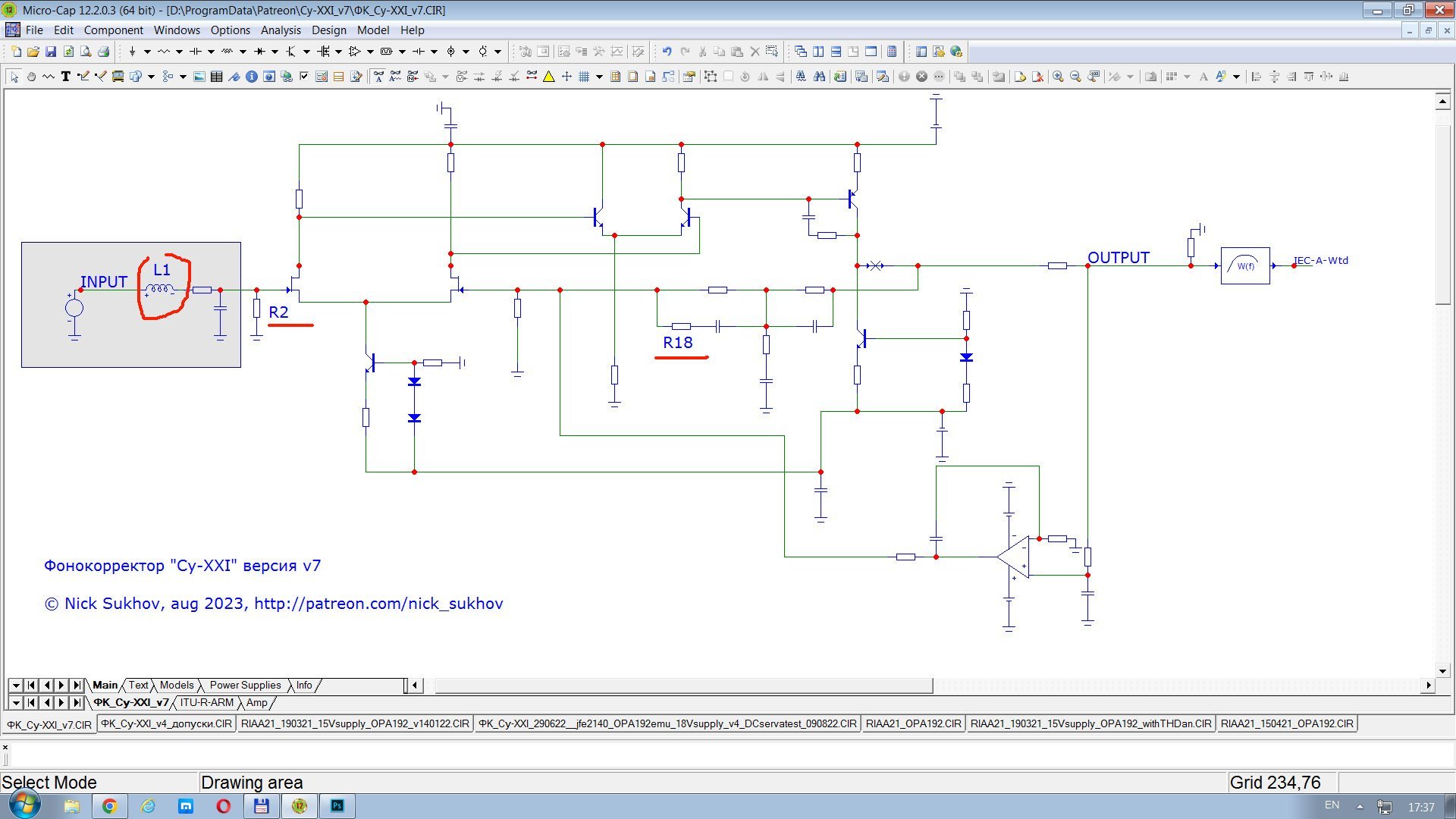Switch to the ITU-R-ARM page tab

point(206,703)
